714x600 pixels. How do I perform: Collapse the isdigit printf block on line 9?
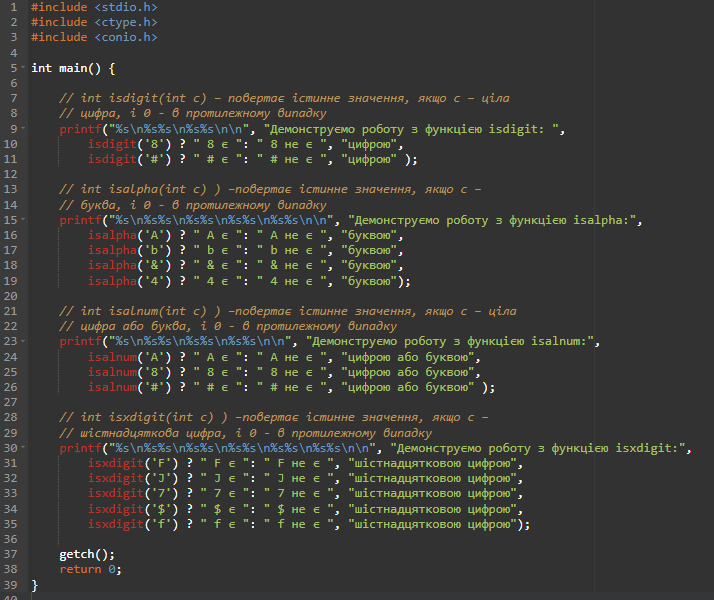click(x=22, y=129)
